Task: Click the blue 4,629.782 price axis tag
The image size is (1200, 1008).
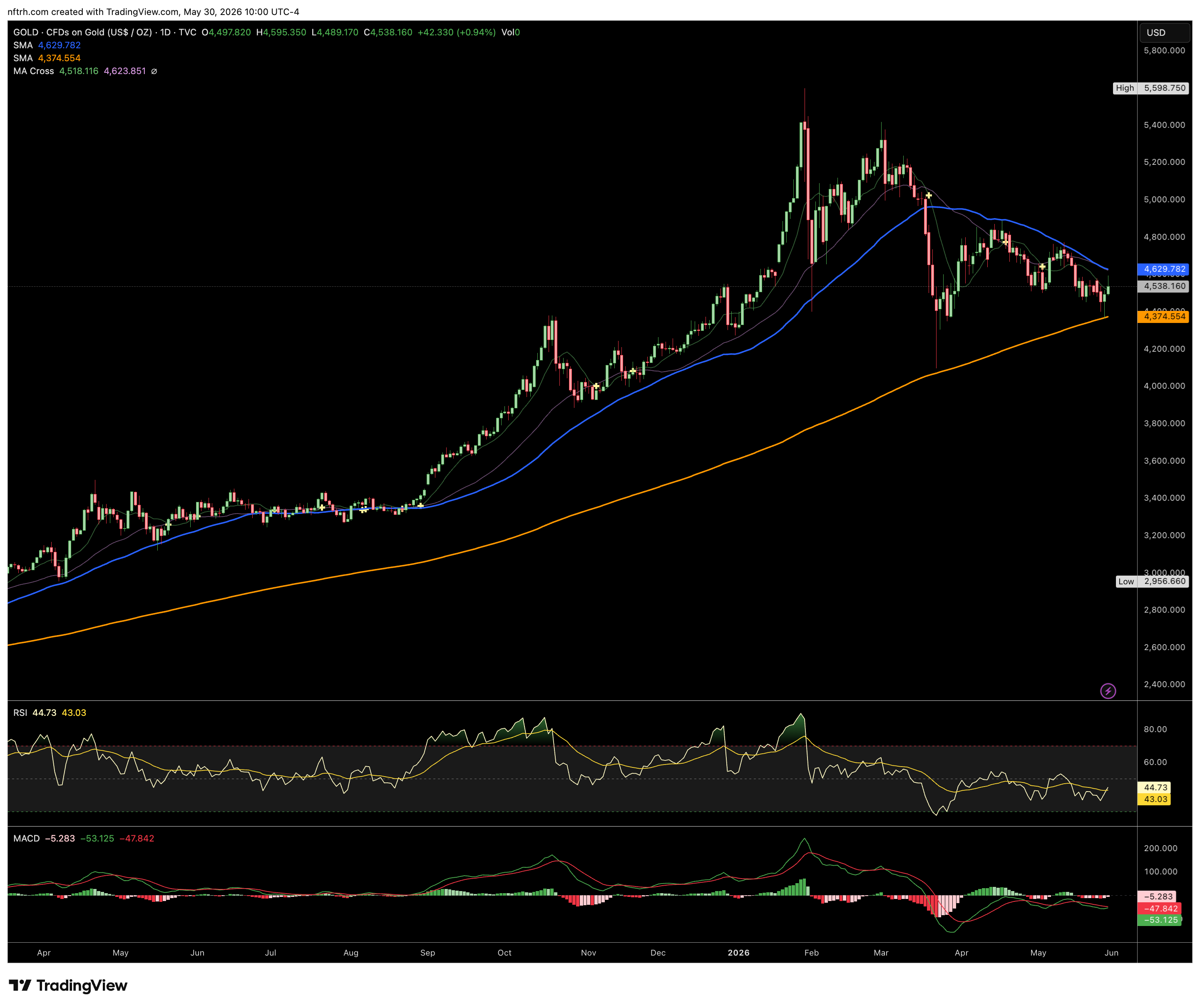Action: tap(1163, 269)
